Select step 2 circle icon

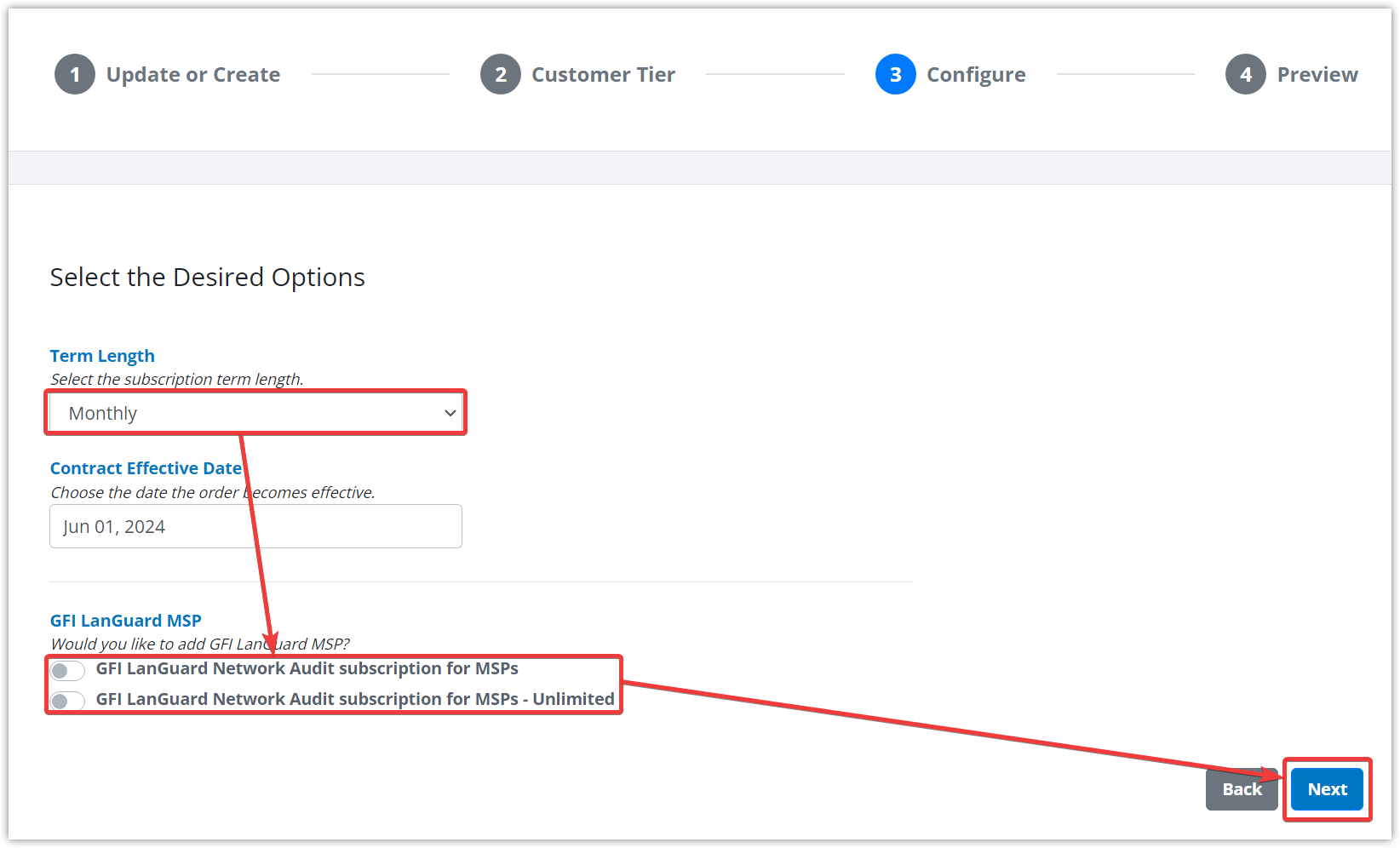pos(501,74)
